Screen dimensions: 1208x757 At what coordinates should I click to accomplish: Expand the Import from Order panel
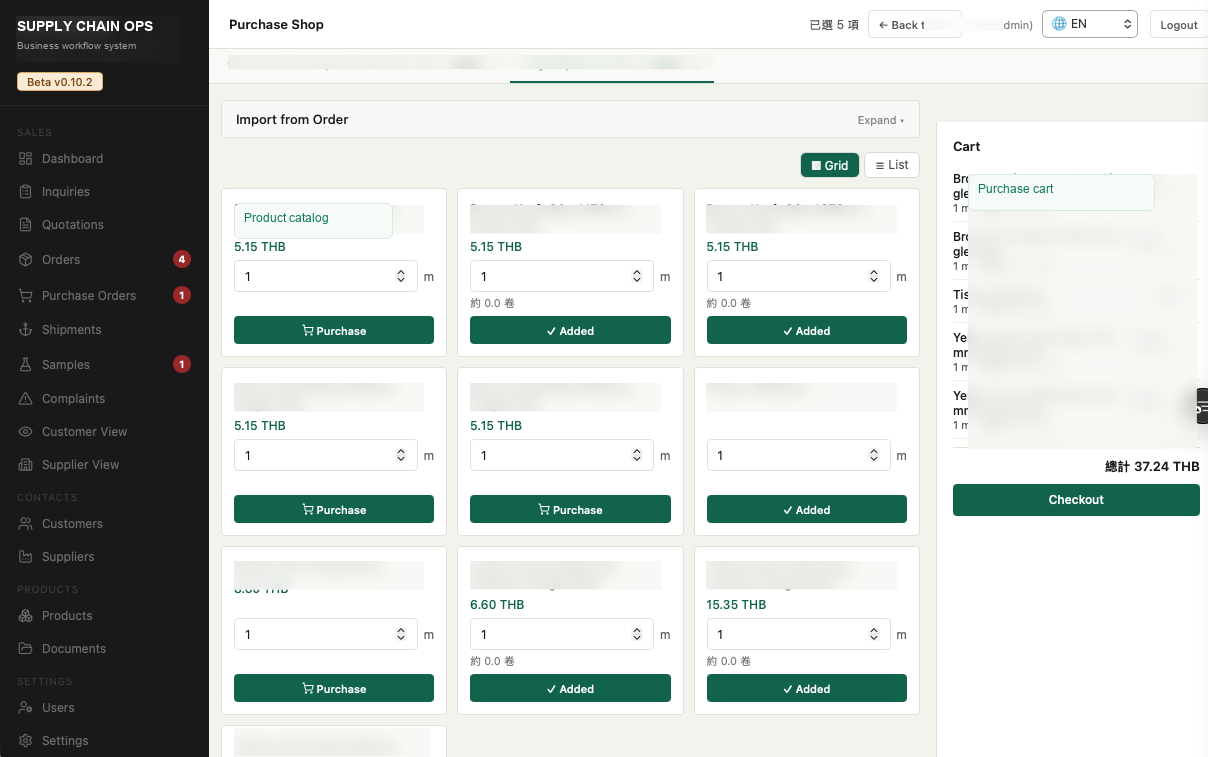881,120
